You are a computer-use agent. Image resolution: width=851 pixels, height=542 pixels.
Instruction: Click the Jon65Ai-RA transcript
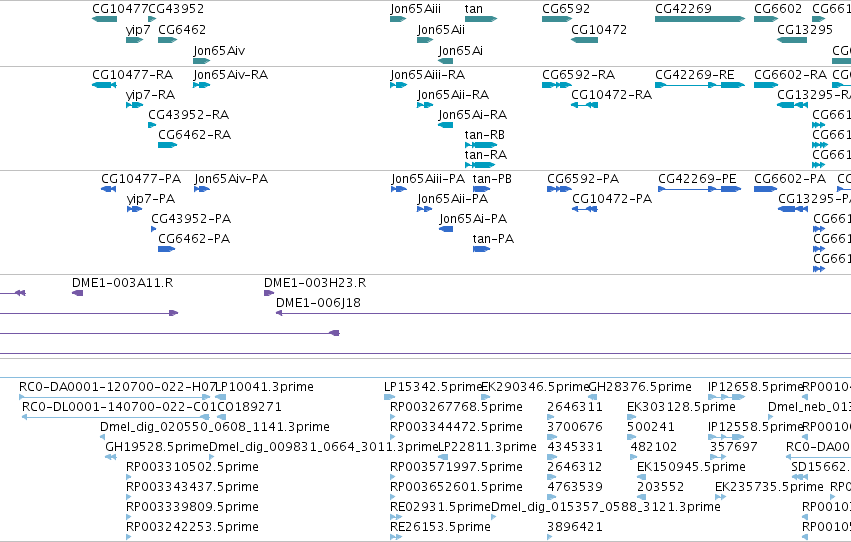[446, 125]
